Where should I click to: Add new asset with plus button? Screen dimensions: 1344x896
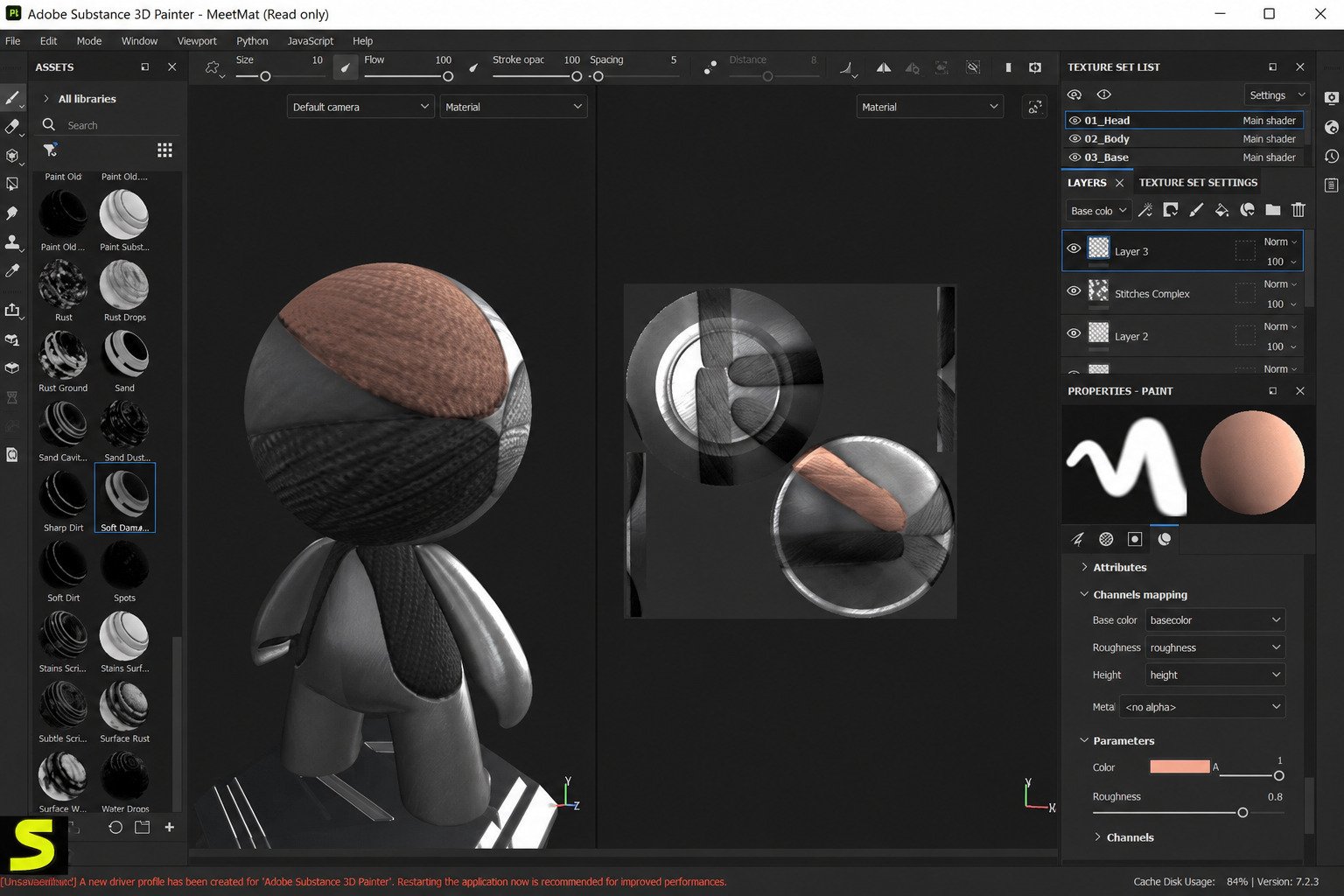tap(170, 827)
